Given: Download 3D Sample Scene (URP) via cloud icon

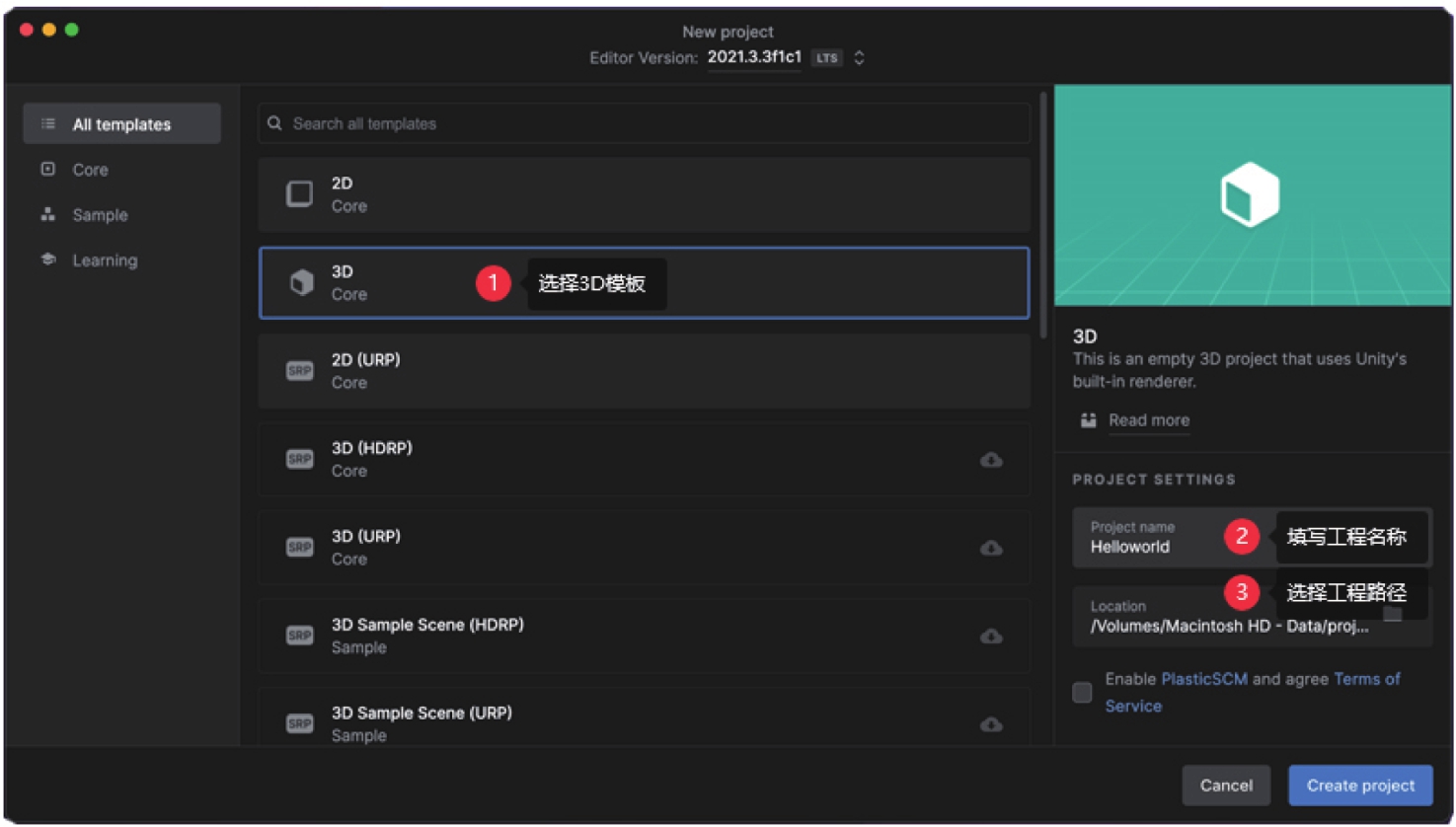Looking at the screenshot, I should coord(991,724).
